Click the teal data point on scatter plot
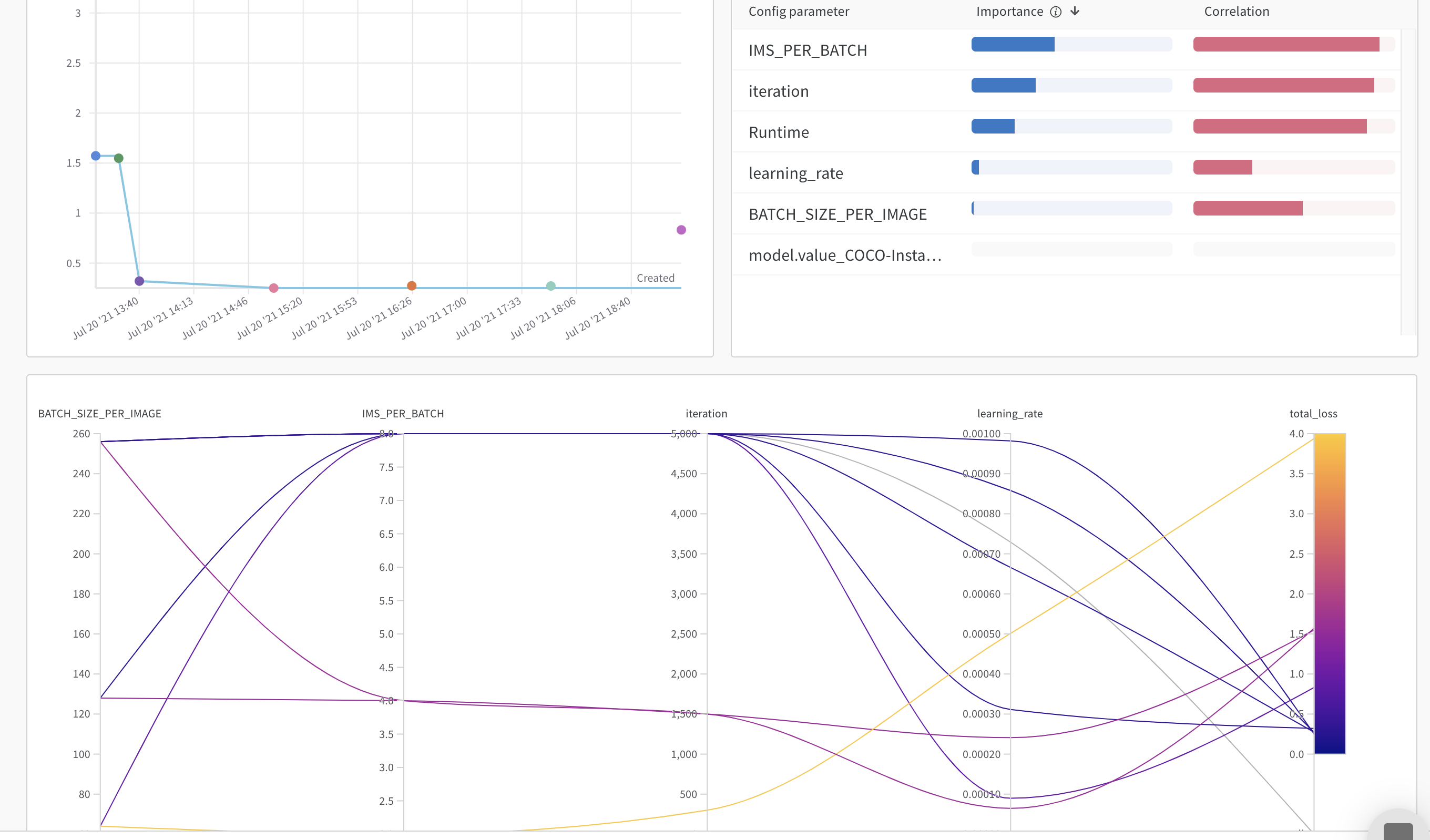This screenshot has width=1430, height=840. coord(551,286)
